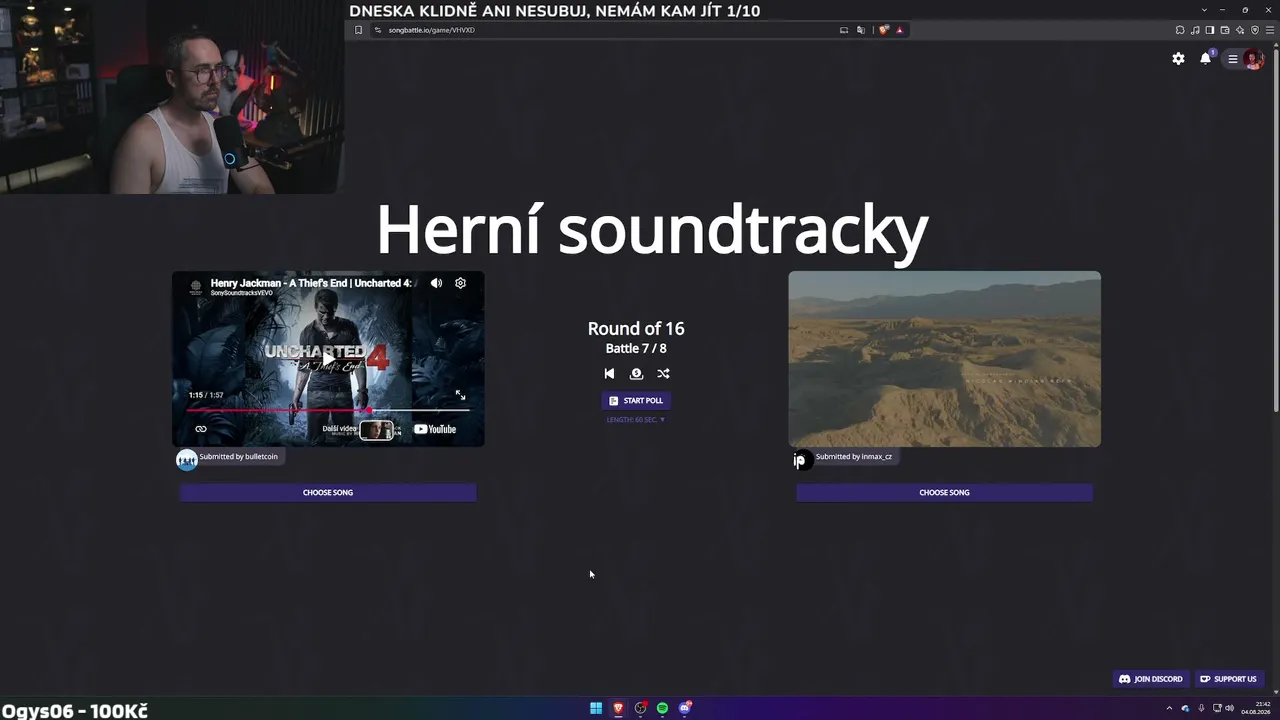Open the browser extensions puzzle icon
1280x720 pixels.
tap(1180, 30)
